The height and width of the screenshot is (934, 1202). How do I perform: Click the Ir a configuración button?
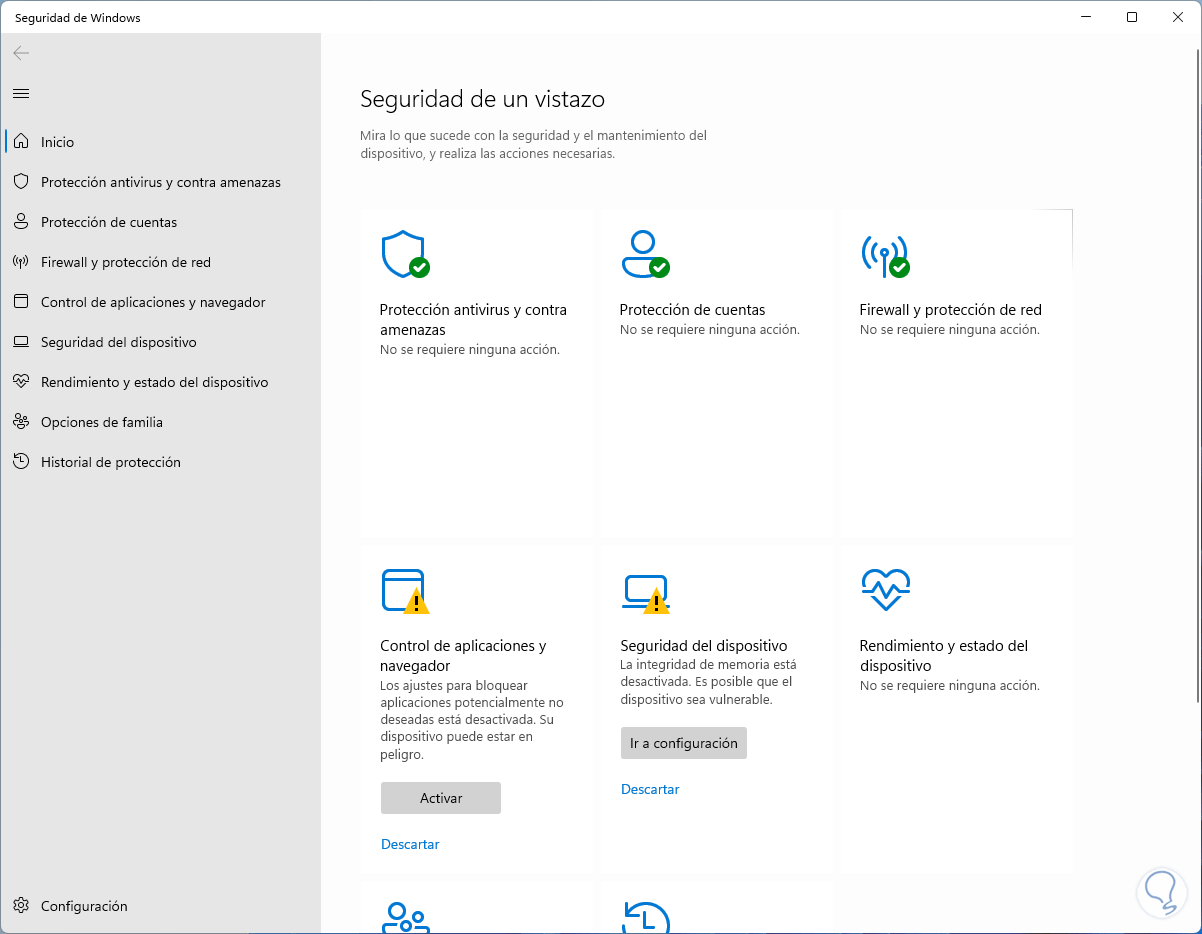click(x=684, y=743)
